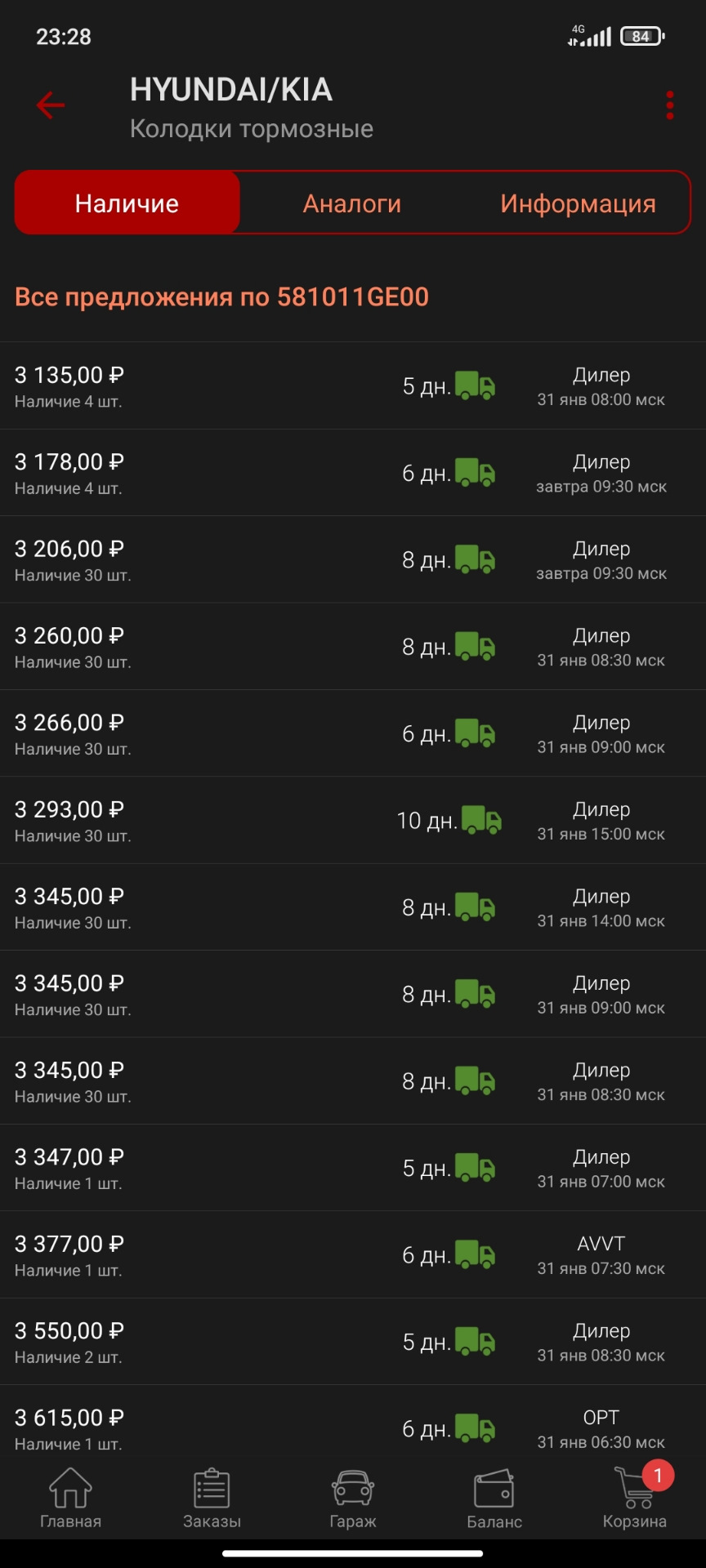Switch to the Аналоги tab

[x=352, y=203]
